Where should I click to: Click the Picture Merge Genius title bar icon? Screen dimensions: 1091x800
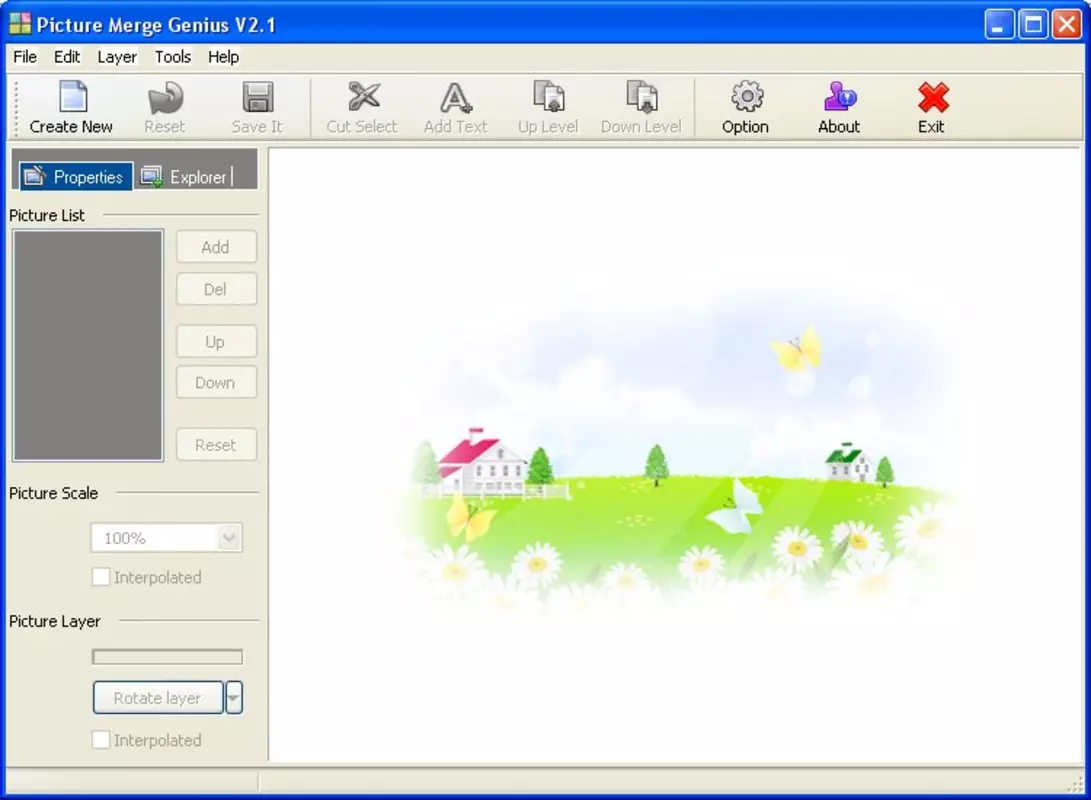tap(20, 24)
